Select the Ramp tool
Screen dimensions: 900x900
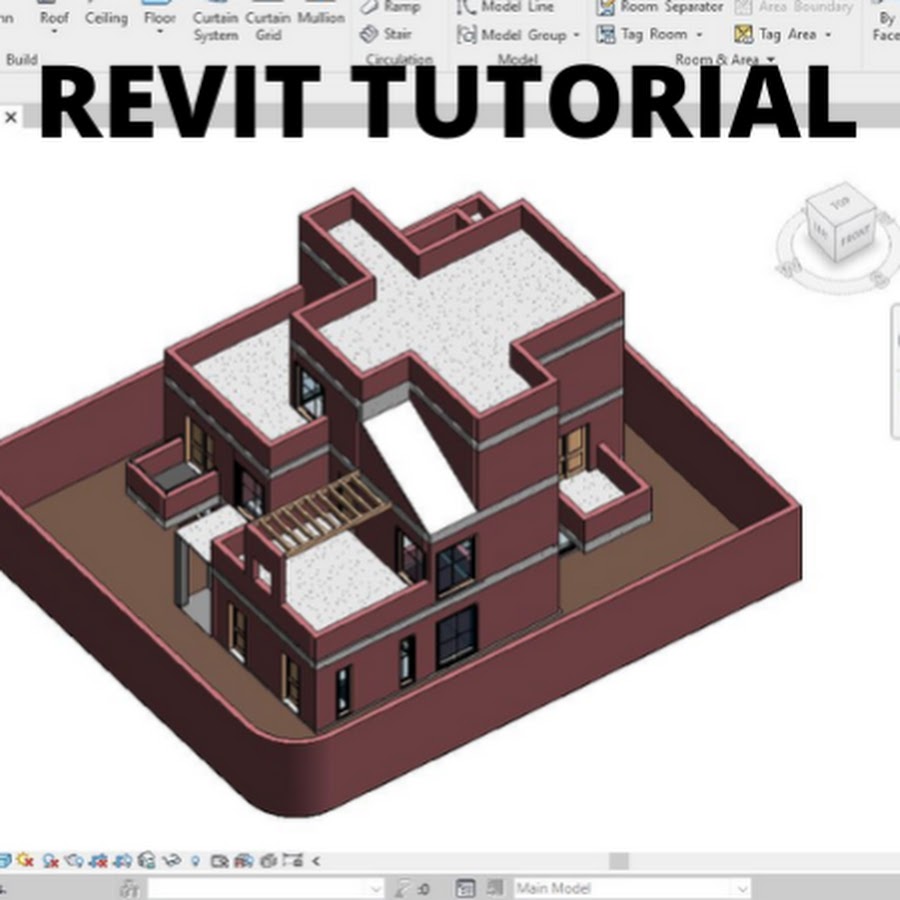(390, 7)
